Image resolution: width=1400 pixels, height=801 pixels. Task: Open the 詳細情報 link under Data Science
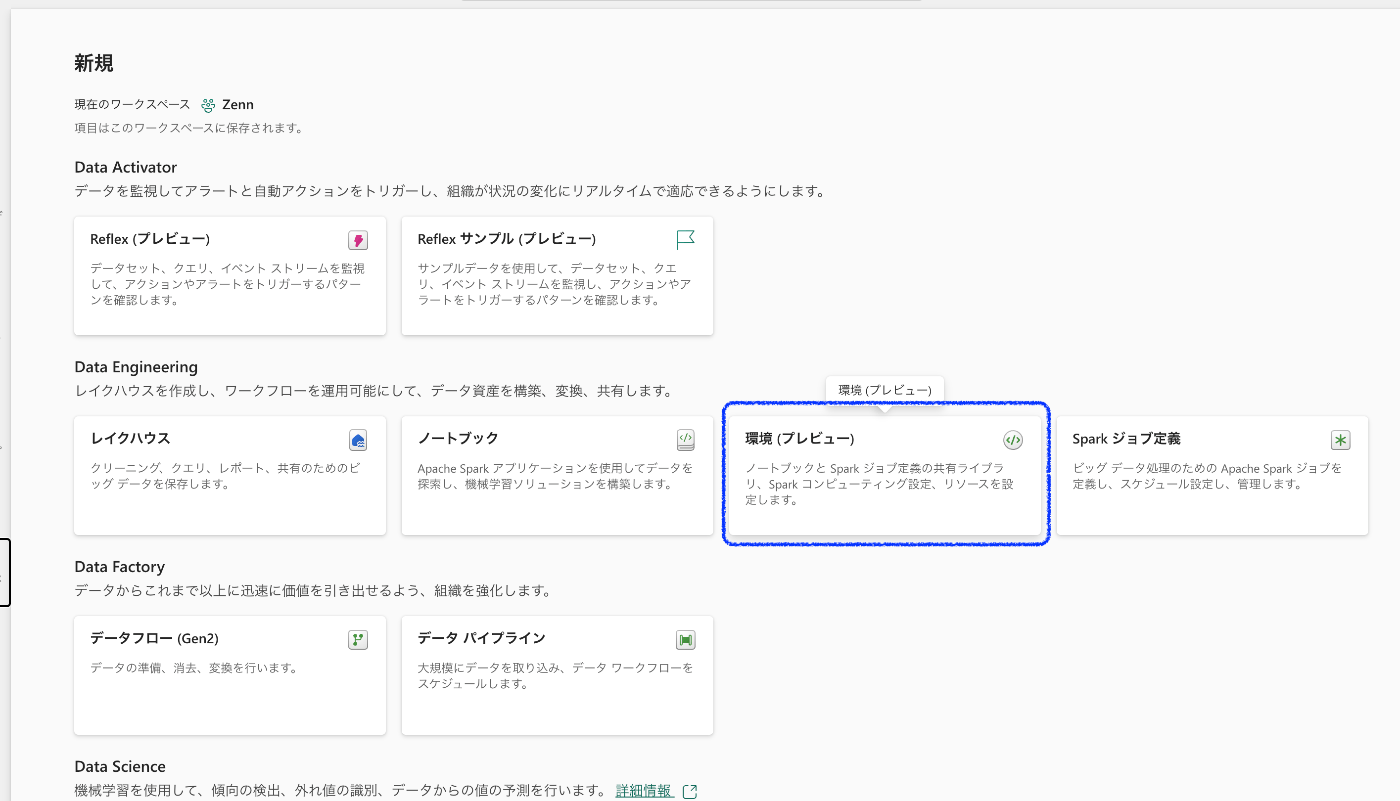(x=644, y=791)
